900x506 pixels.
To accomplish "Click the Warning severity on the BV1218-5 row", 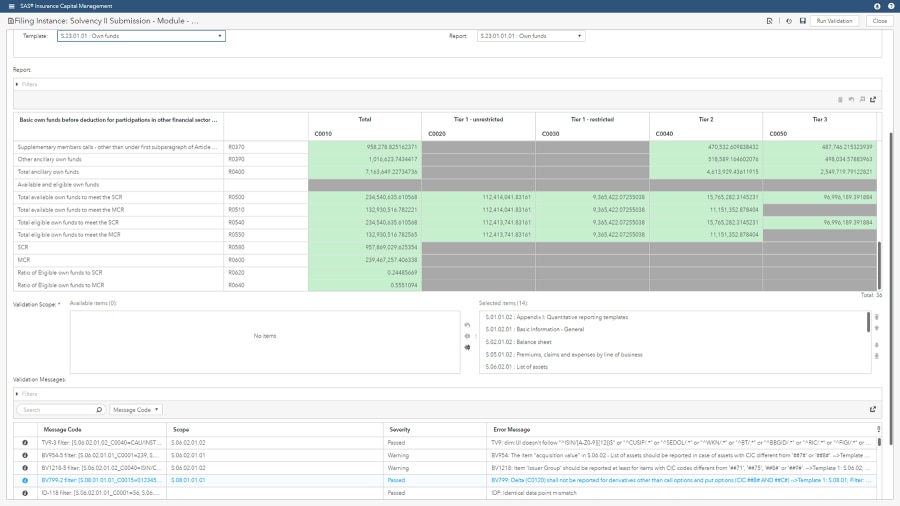I will pos(398,468).
